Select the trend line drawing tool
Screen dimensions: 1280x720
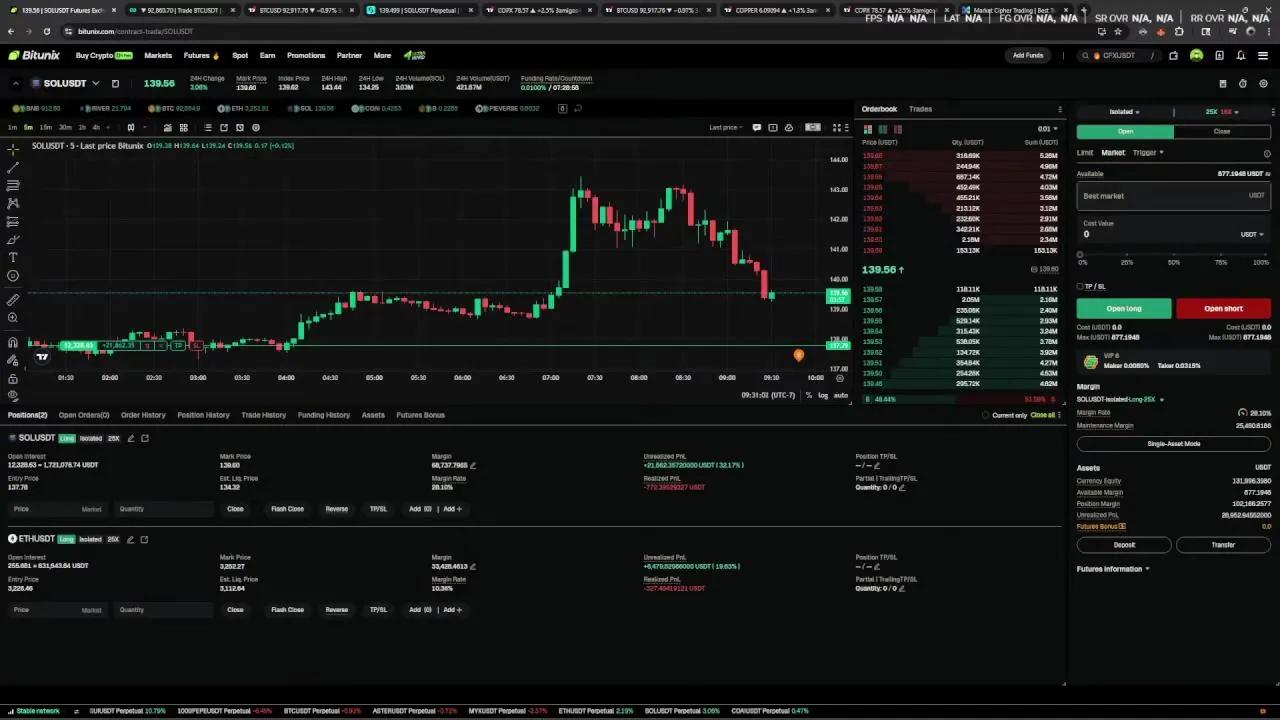pos(13,167)
